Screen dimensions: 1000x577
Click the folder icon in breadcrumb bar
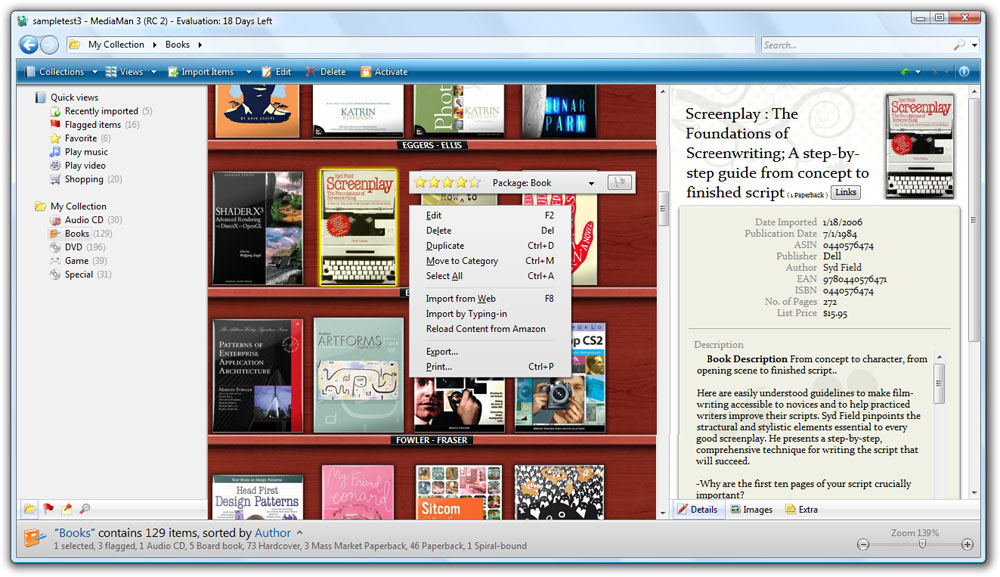point(75,45)
